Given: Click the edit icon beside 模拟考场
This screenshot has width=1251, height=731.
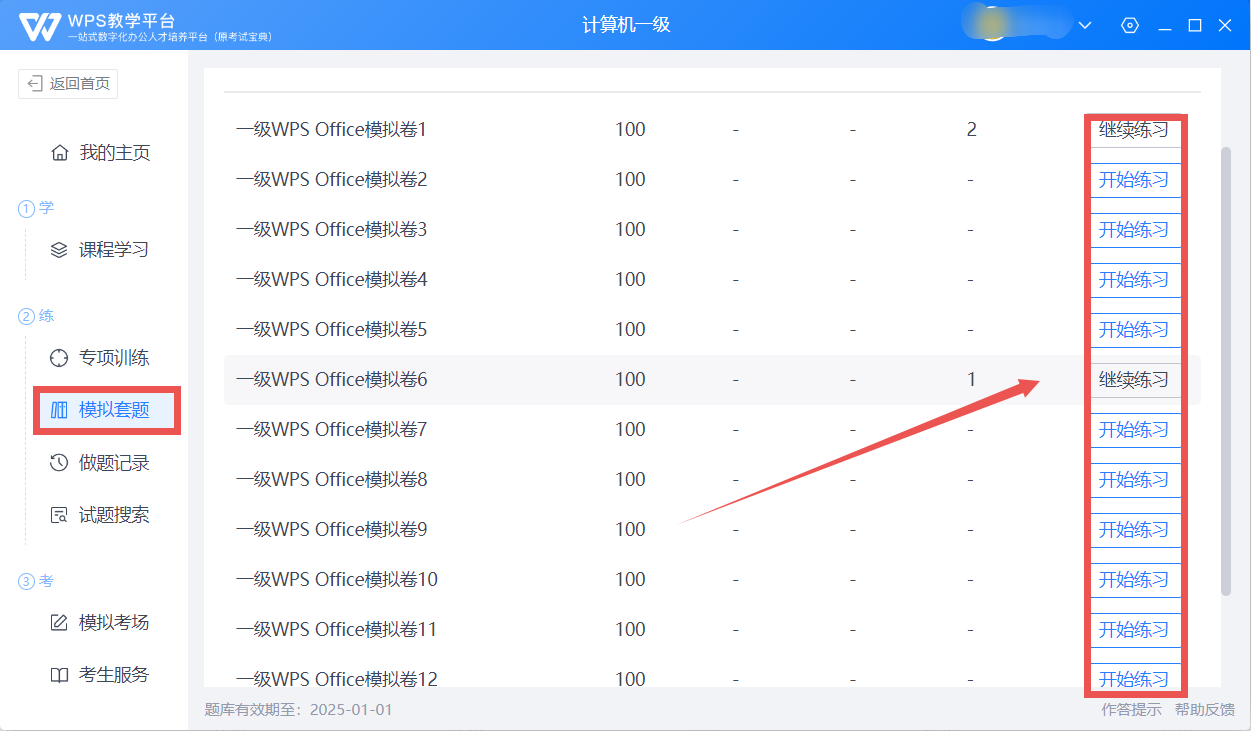Looking at the screenshot, I should point(59,623).
